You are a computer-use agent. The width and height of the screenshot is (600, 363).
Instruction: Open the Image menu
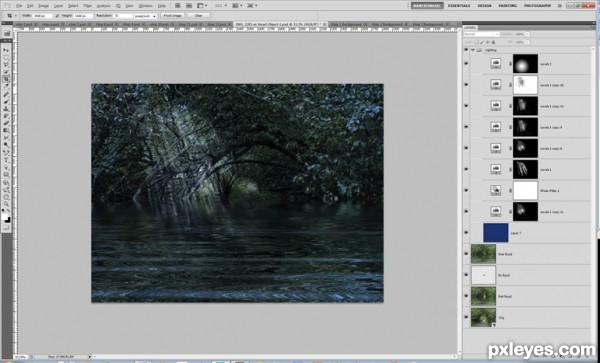[x=44, y=6]
